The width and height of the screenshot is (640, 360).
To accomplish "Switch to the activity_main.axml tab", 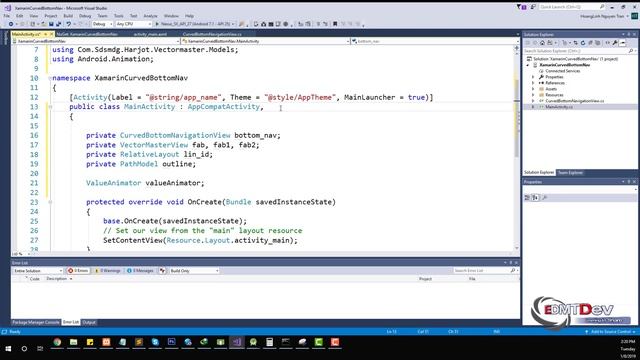I will (x=150, y=34).
